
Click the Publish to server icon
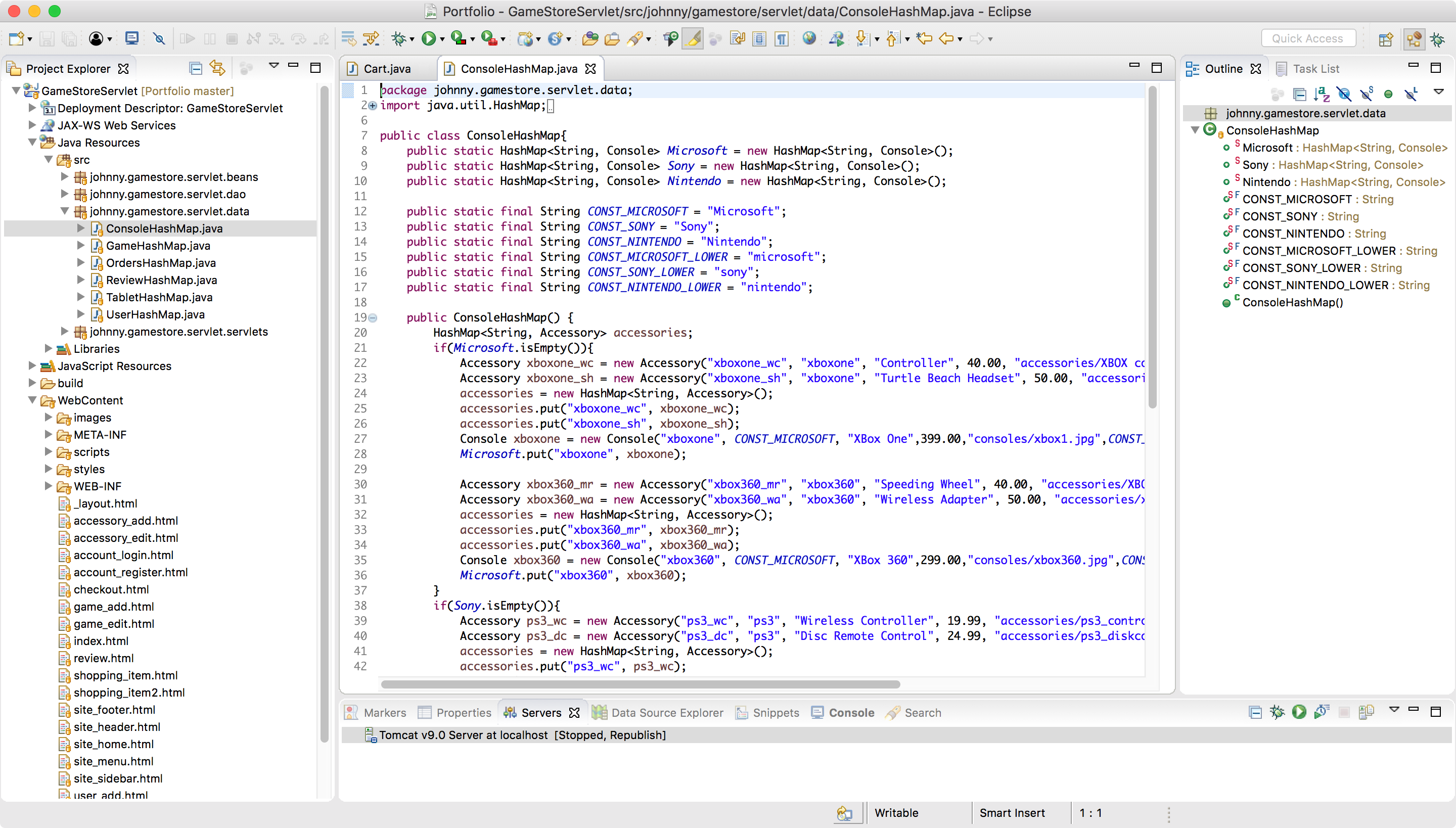1366,711
